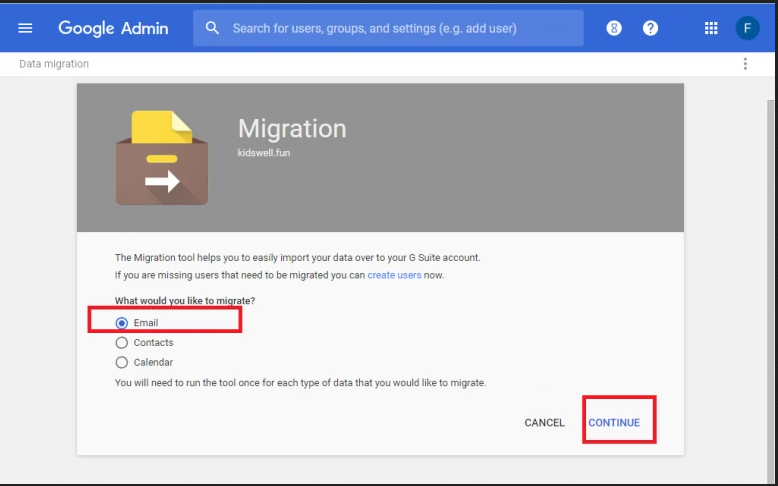
Task: Select the Email radio button
Action: (122, 323)
